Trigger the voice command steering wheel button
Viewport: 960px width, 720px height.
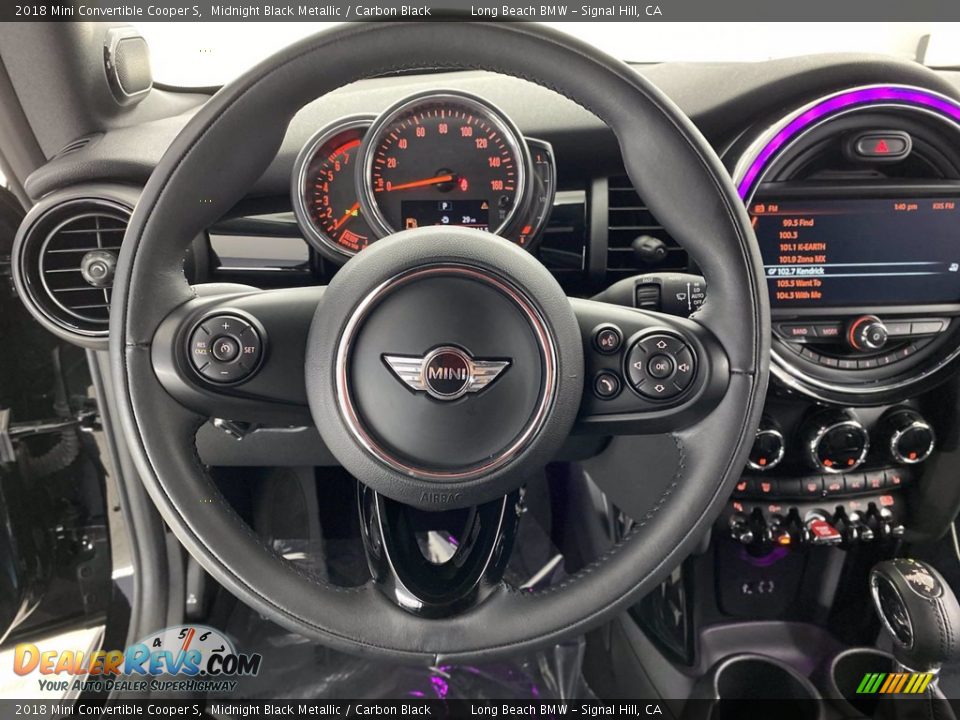coord(607,340)
